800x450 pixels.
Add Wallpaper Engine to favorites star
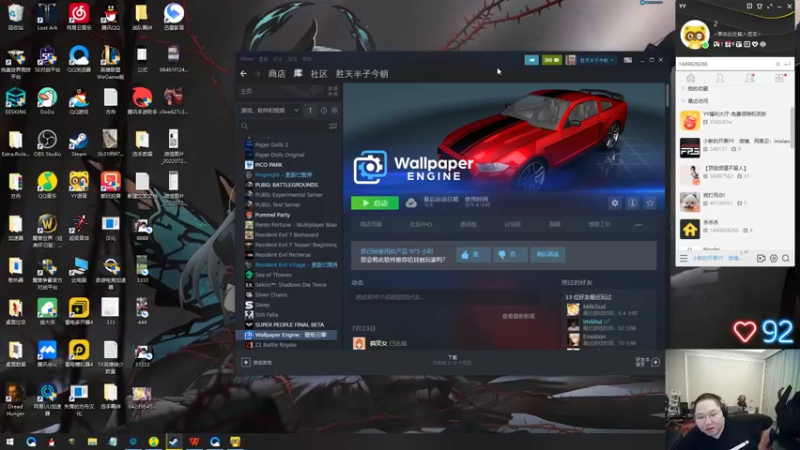pyautogui.click(x=649, y=203)
